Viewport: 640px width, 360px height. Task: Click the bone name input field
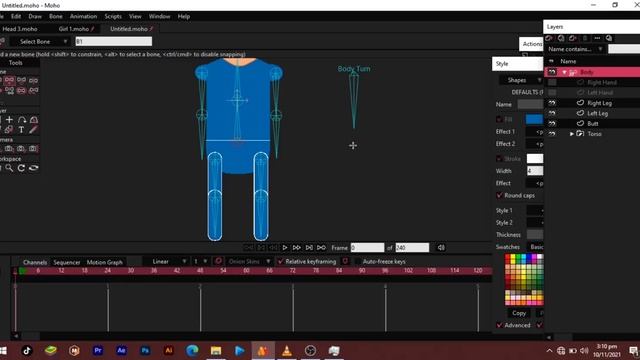[113, 41]
